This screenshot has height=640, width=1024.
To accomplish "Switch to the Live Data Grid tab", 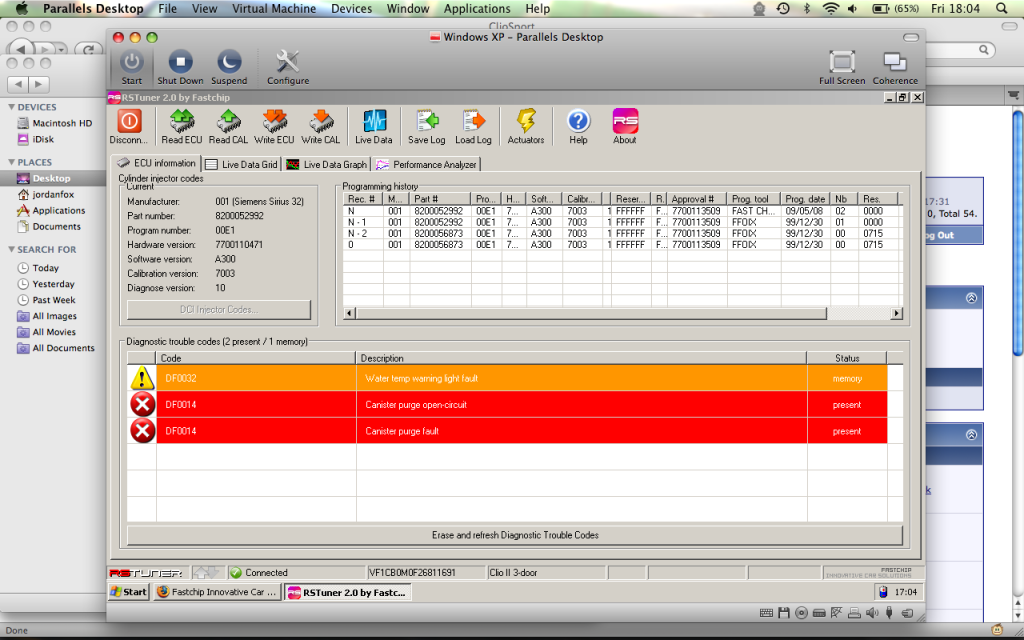I will coord(242,164).
